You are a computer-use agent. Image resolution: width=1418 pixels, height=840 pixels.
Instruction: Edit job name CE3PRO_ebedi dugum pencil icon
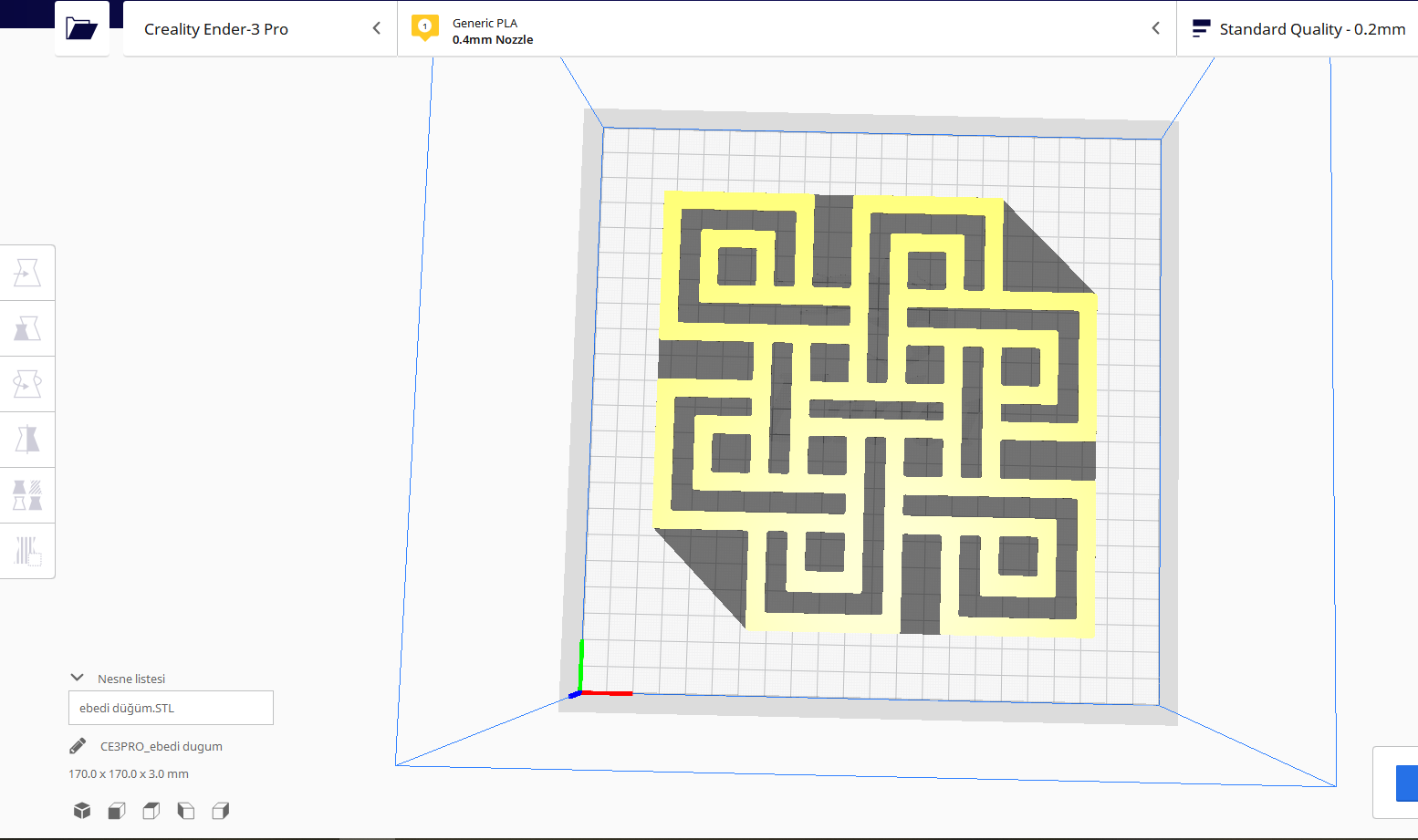pyautogui.click(x=78, y=746)
